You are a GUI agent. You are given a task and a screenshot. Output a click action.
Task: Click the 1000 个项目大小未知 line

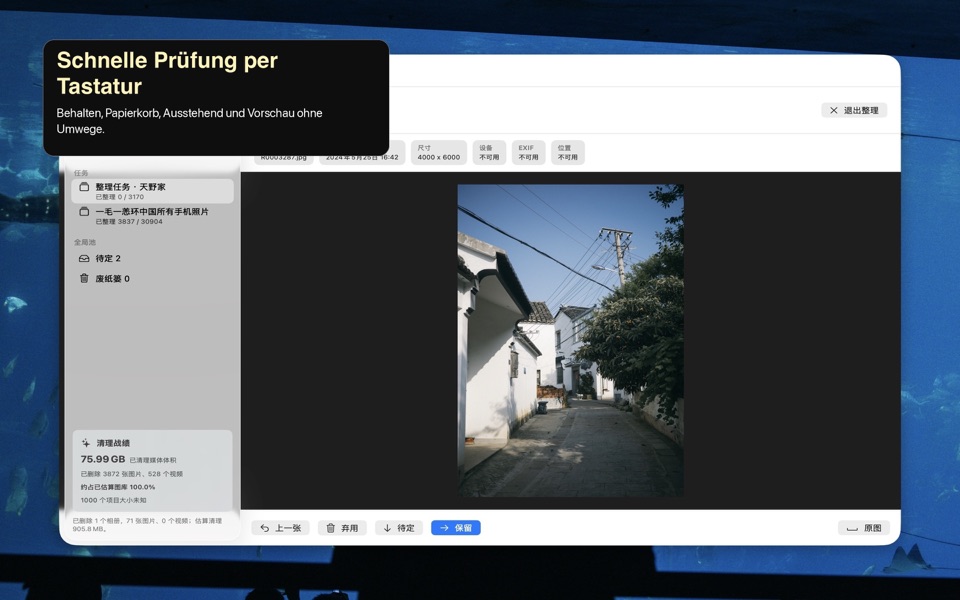coord(113,500)
